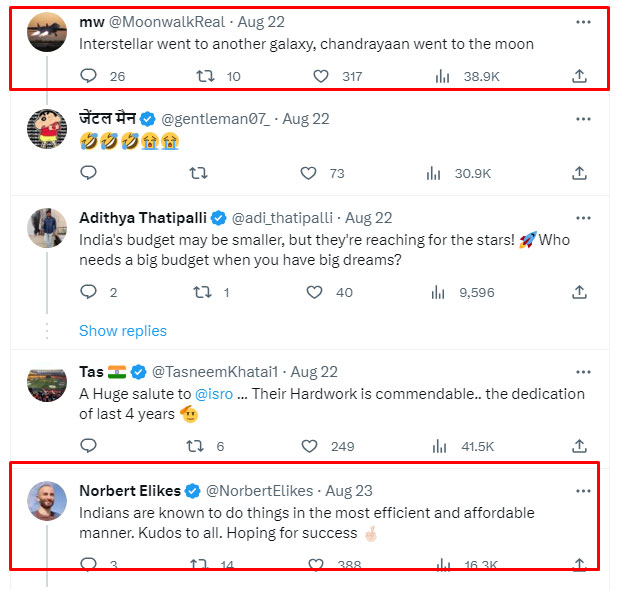Screen dimensions: 627x590
Task: Share Adithya Thatipalli's tweet
Action: coord(579,293)
